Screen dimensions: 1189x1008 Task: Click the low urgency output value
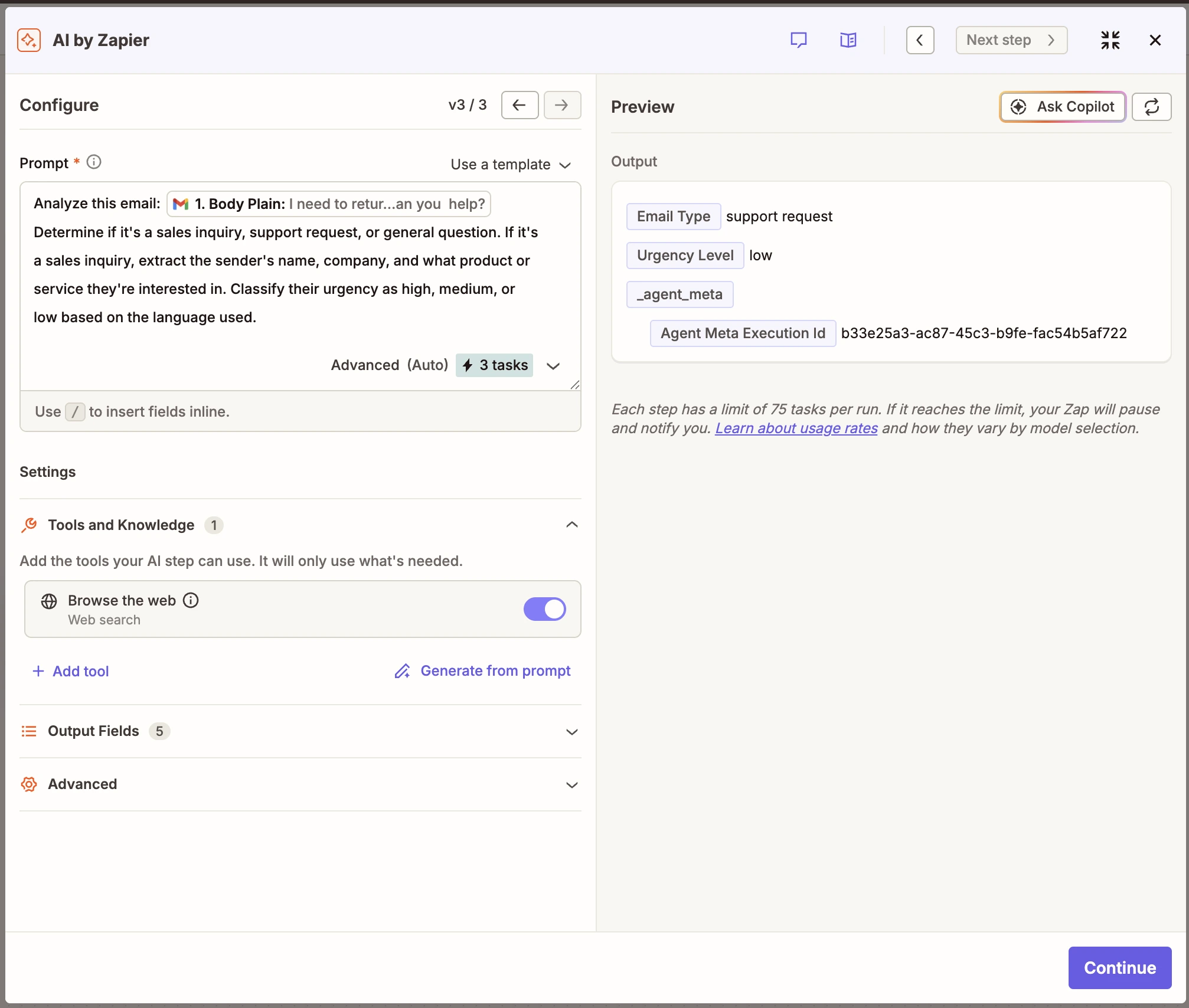pos(760,256)
